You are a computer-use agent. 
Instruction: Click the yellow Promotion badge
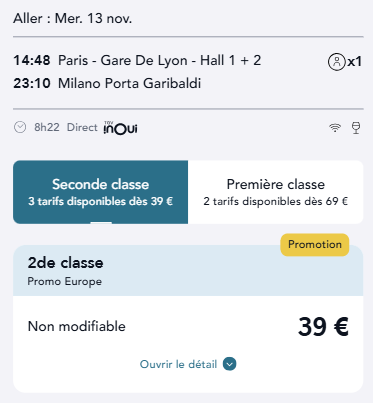(x=315, y=245)
